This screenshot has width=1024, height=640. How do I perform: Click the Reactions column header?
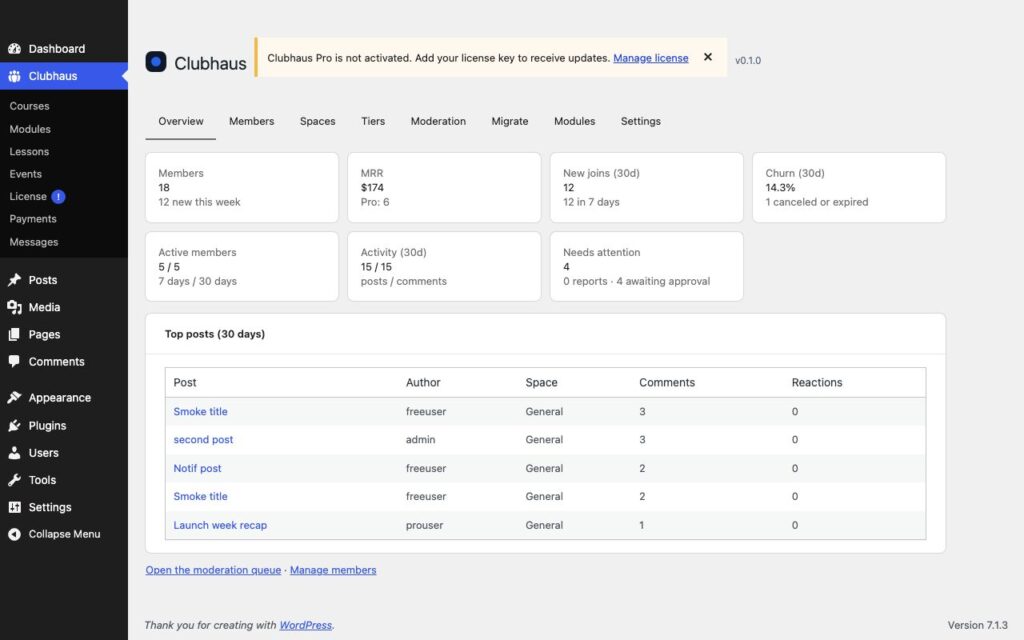point(817,383)
